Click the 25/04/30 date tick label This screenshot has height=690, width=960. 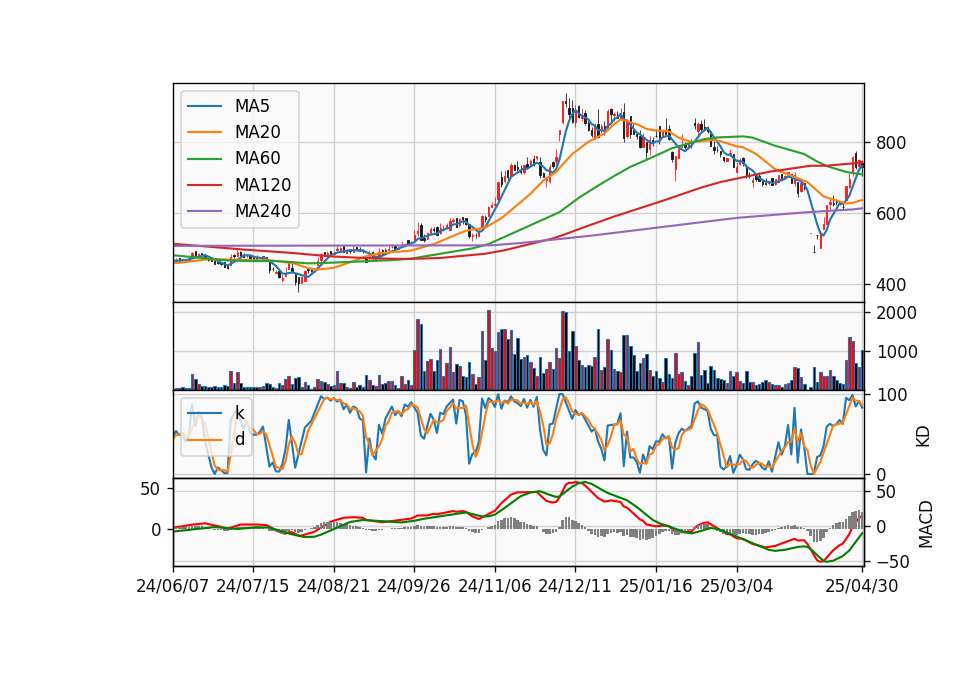862,586
